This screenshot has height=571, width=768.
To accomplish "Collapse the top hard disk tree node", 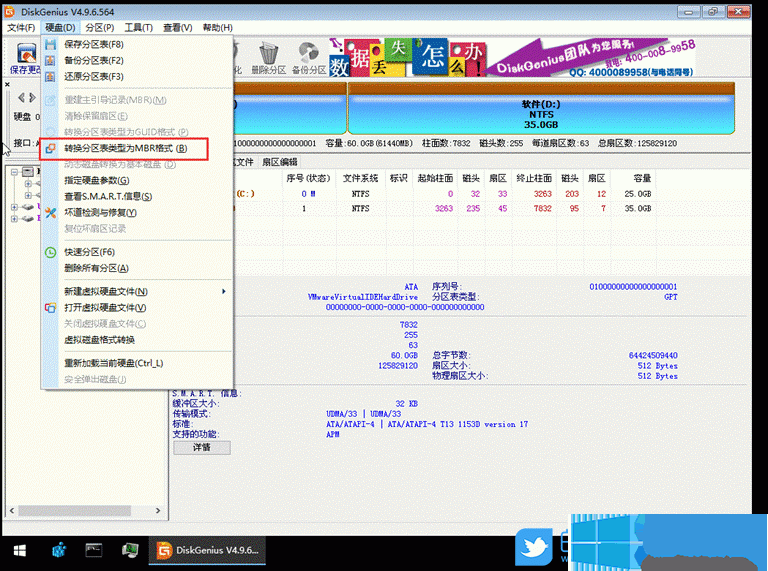I will (x=14, y=172).
